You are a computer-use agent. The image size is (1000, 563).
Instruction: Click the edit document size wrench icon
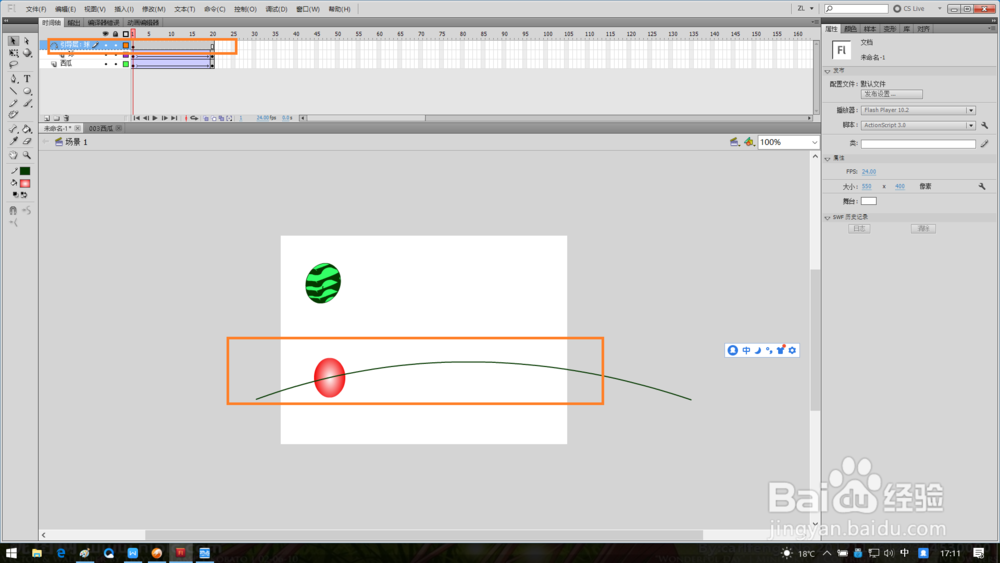coord(982,187)
